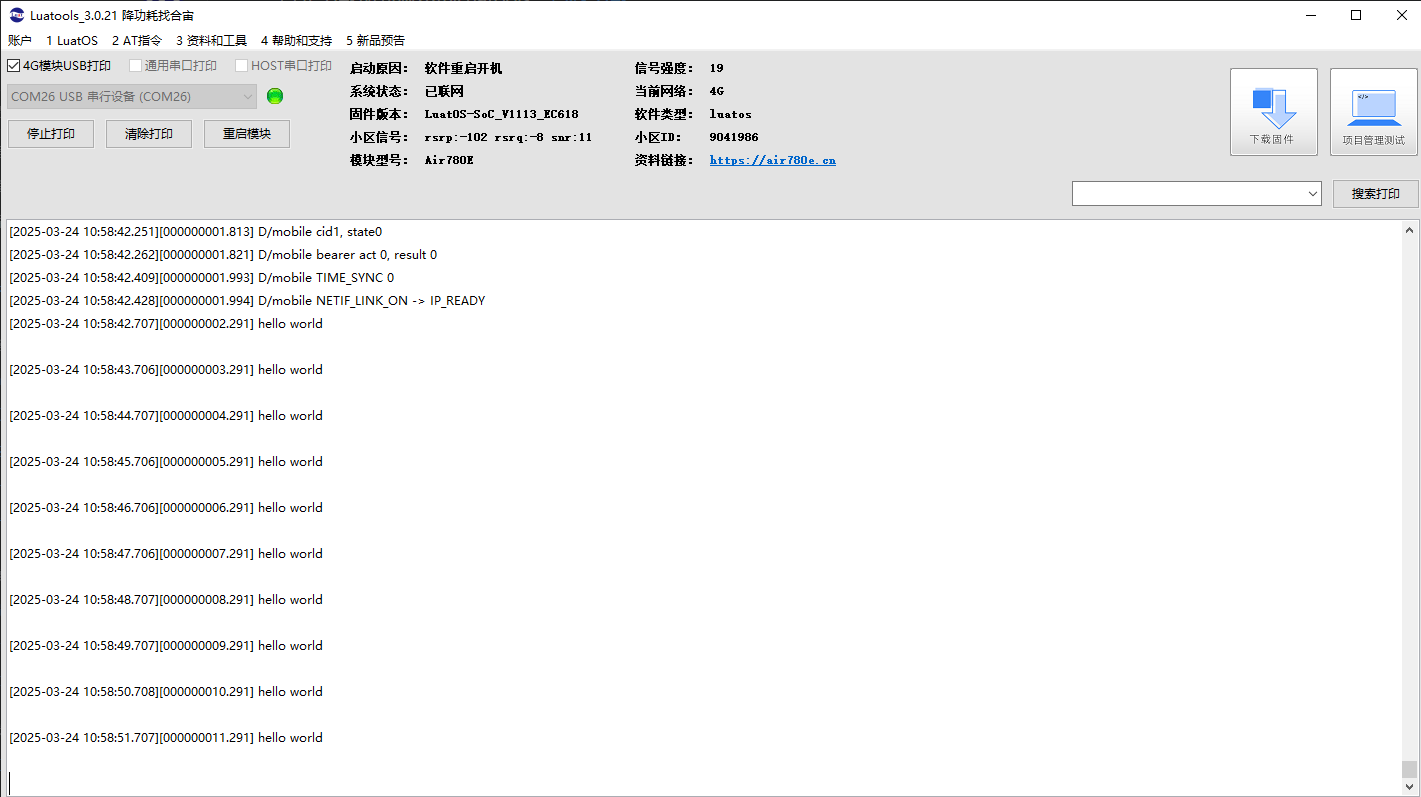
Task: Open the 账户 menu
Action: tap(20, 41)
